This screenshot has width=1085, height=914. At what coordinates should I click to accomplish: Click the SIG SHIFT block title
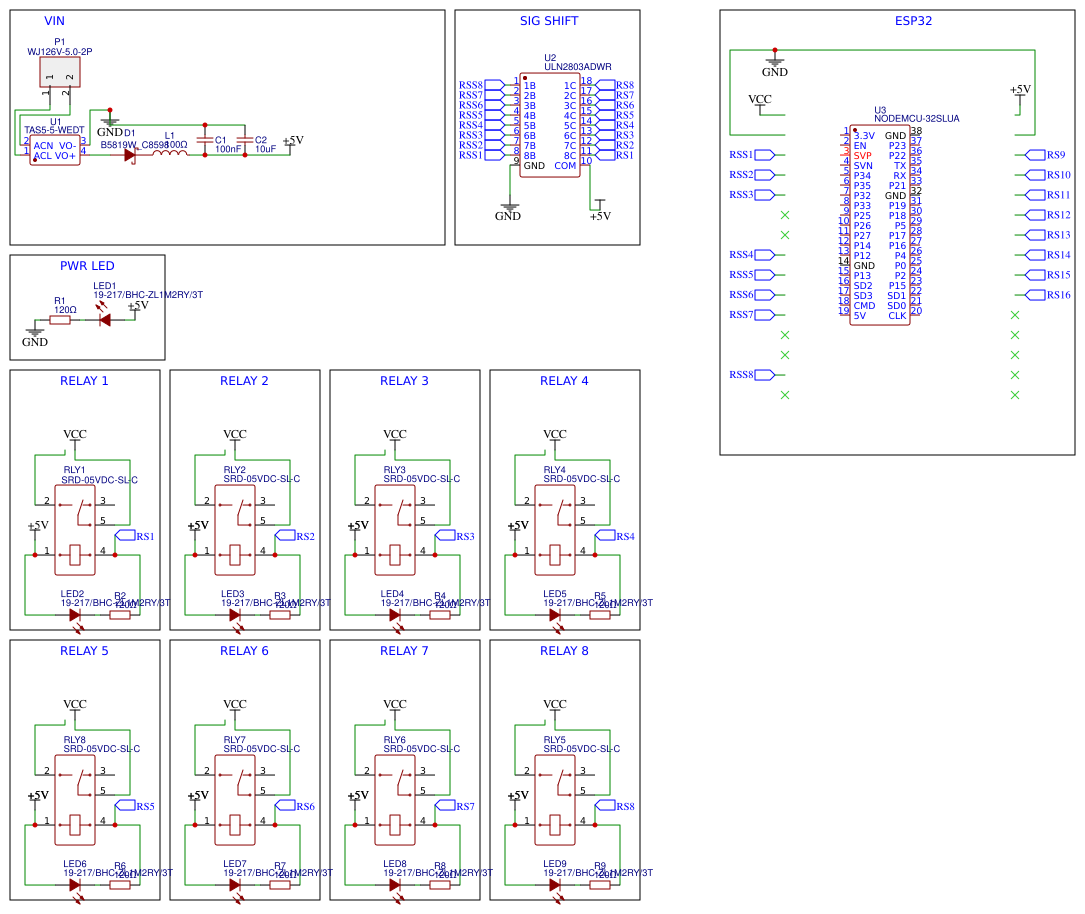(x=549, y=21)
